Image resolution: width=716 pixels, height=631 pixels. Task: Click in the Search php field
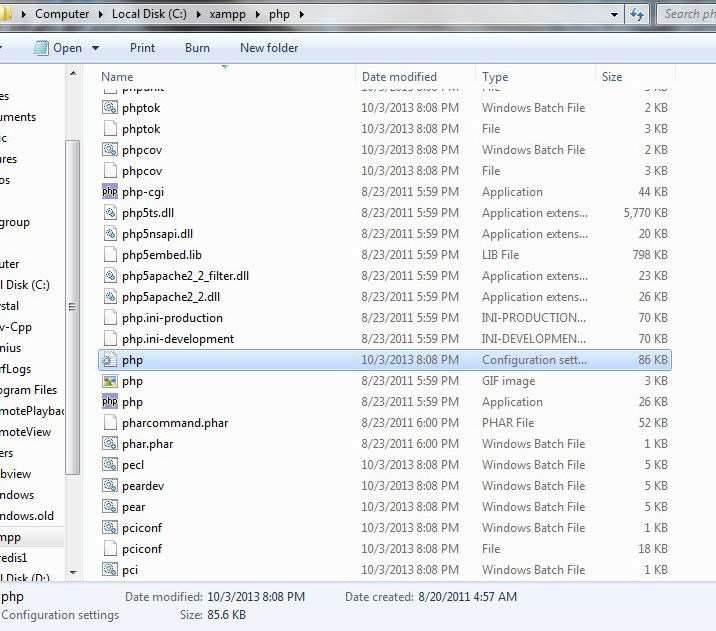[687, 14]
